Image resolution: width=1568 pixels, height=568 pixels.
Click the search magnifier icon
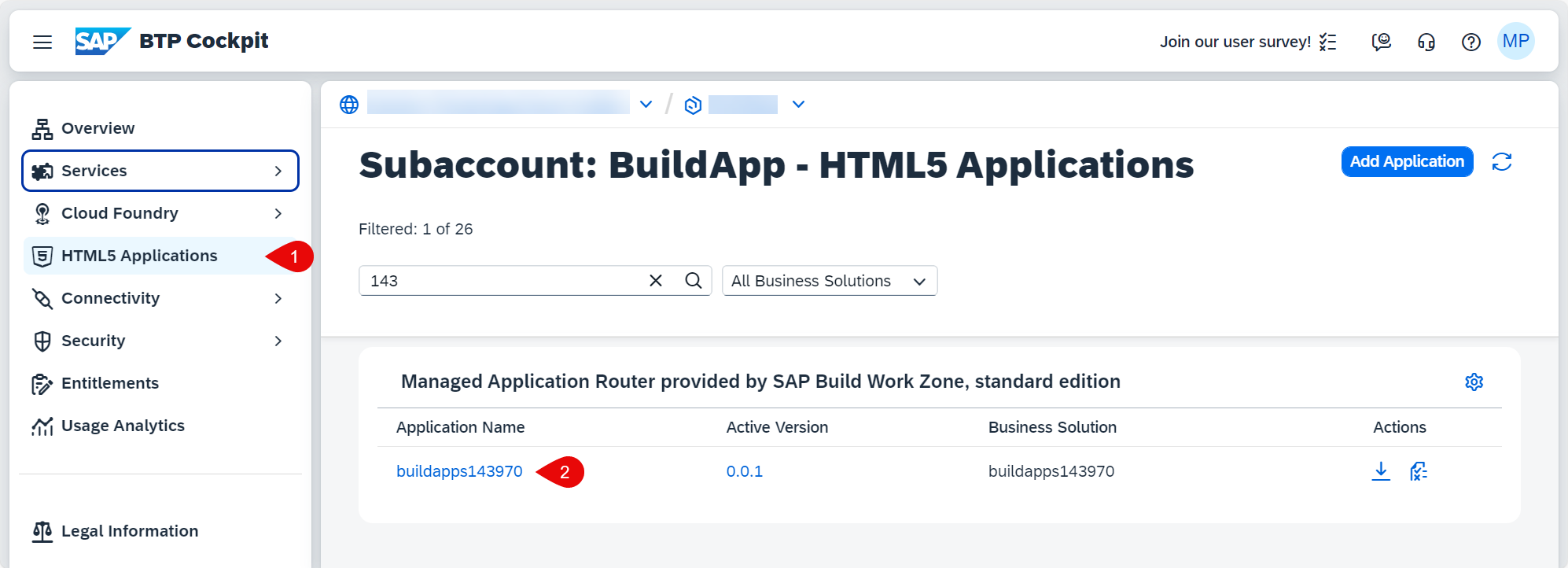coord(693,280)
